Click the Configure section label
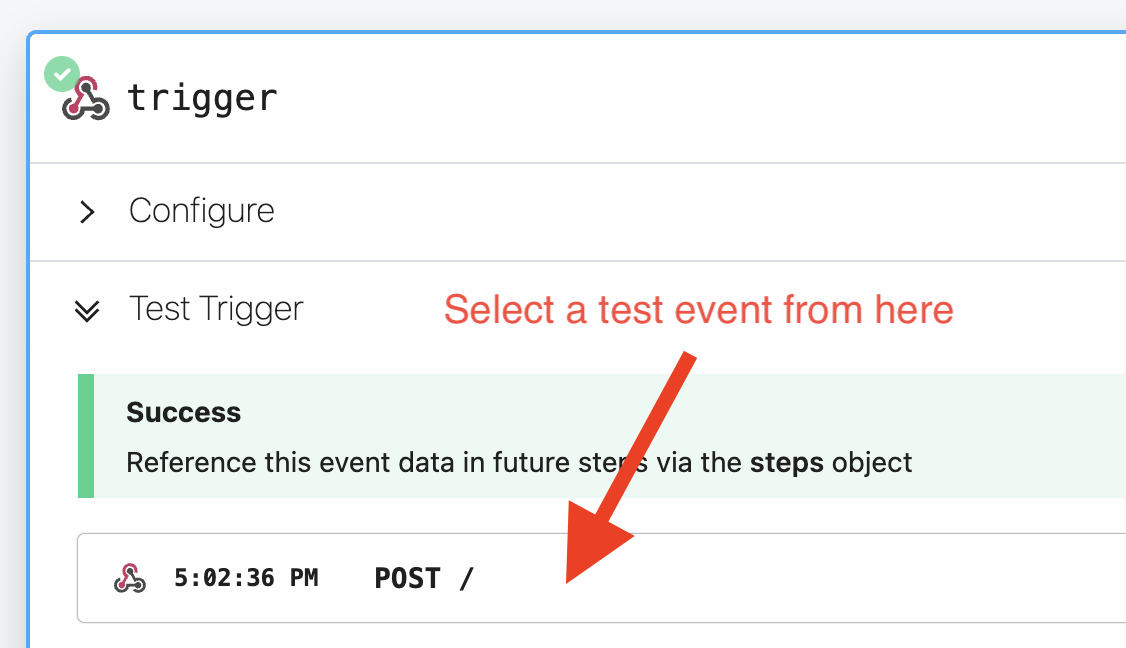The width and height of the screenshot is (1126, 648). tap(201, 211)
